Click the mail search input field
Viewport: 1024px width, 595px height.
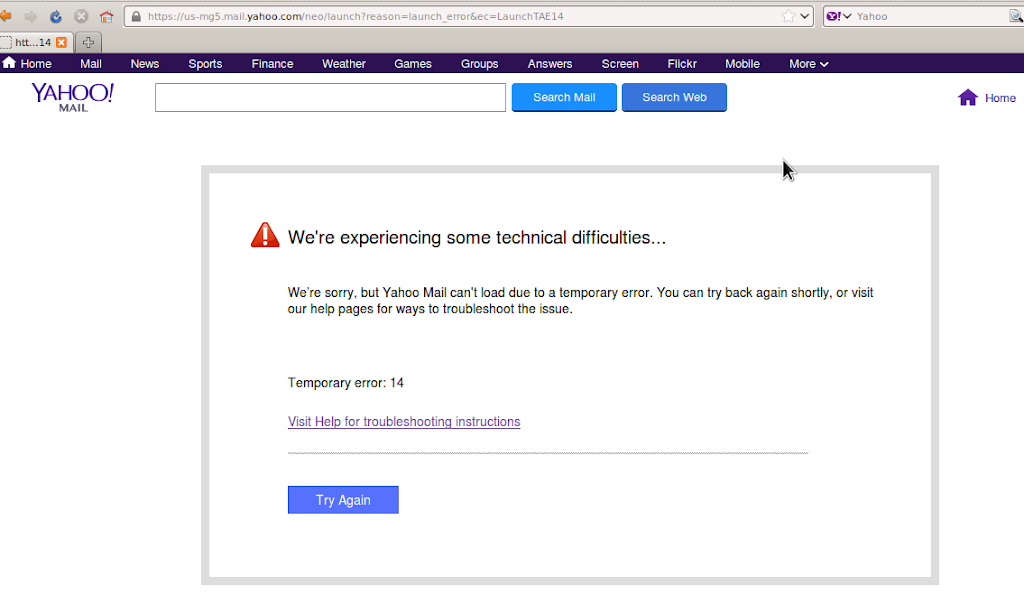pyautogui.click(x=330, y=97)
